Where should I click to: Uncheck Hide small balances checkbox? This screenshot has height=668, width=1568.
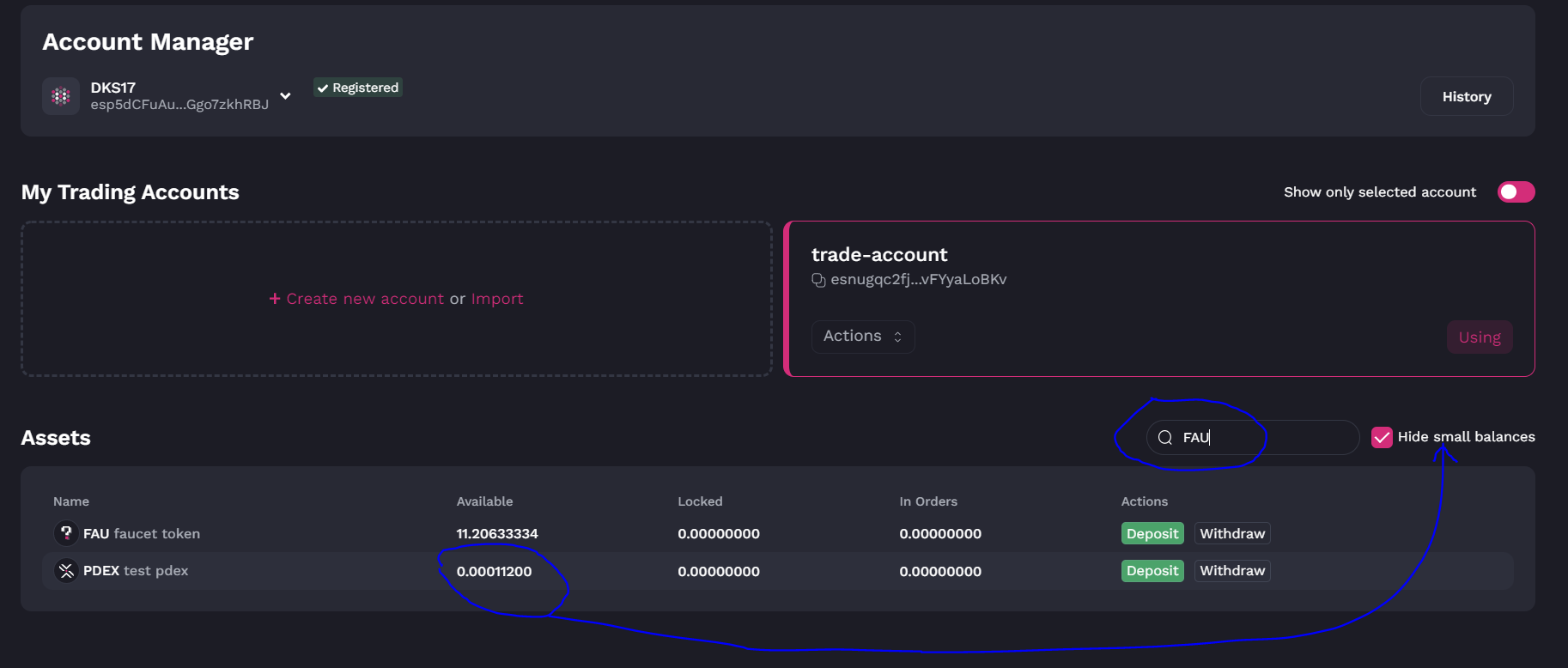(1382, 437)
